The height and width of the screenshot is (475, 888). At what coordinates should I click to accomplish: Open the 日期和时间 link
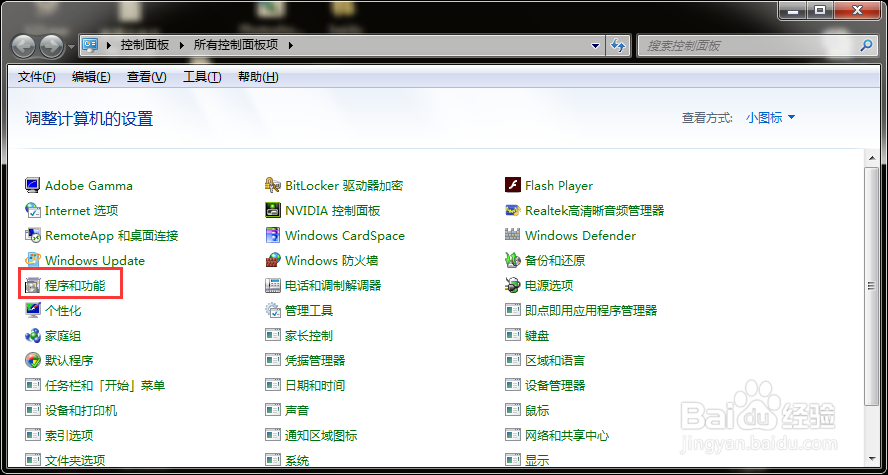pyautogui.click(x=315, y=386)
